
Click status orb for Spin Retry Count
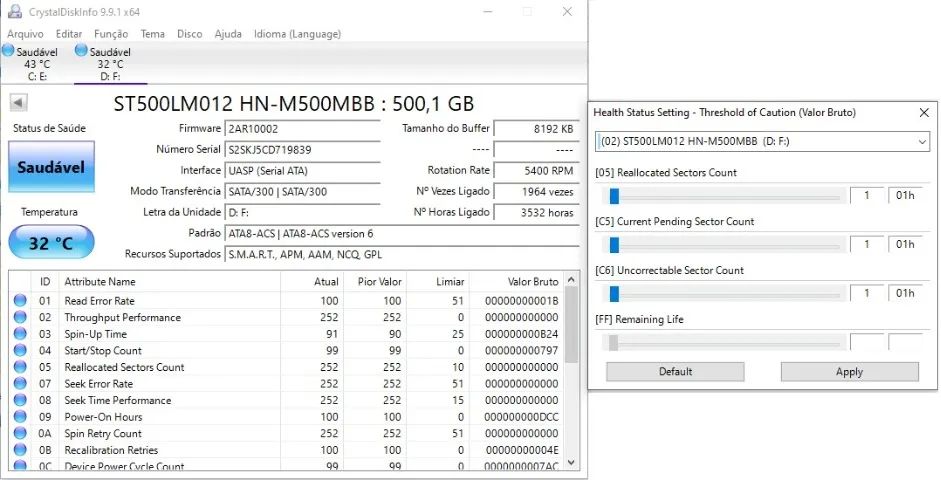pyautogui.click(x=20, y=433)
